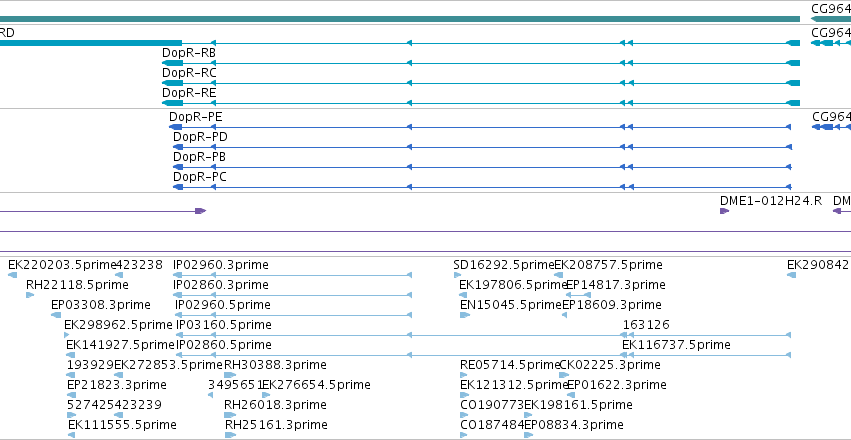The height and width of the screenshot is (440, 851).
Task: Click the EK141927.5prime EST label
Action: pos(120,345)
